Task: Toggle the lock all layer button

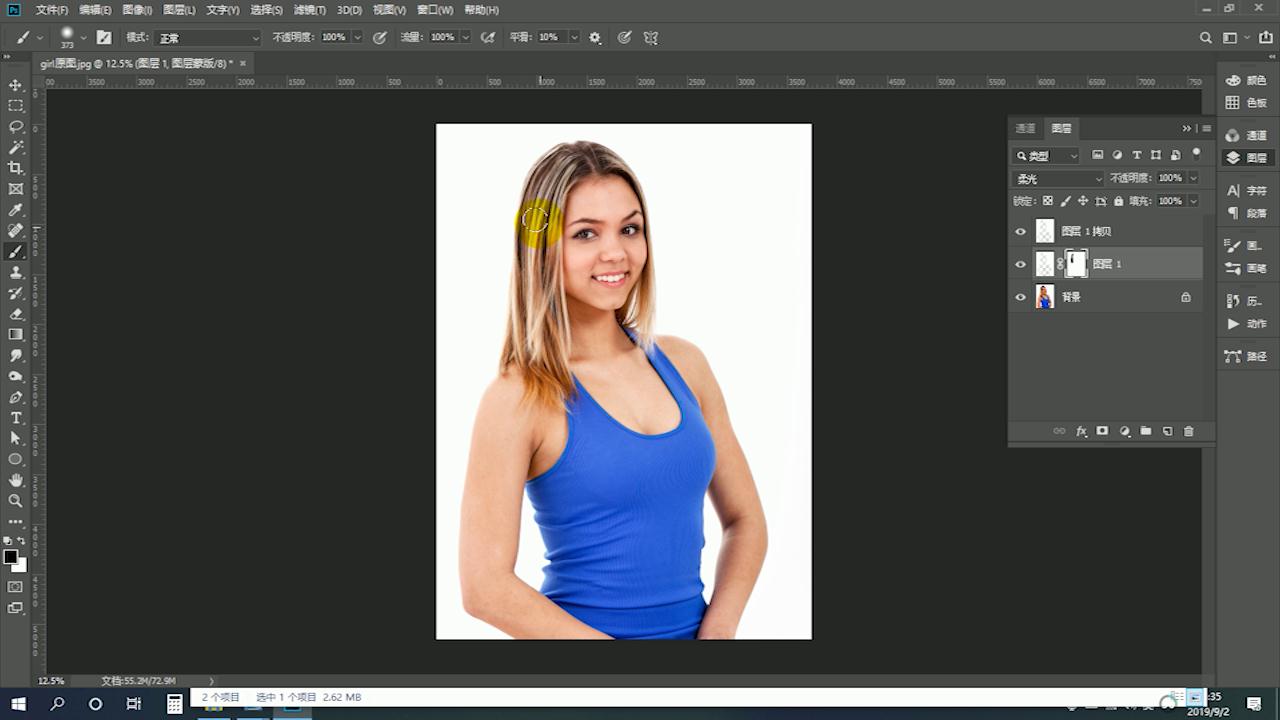Action: tap(1118, 201)
